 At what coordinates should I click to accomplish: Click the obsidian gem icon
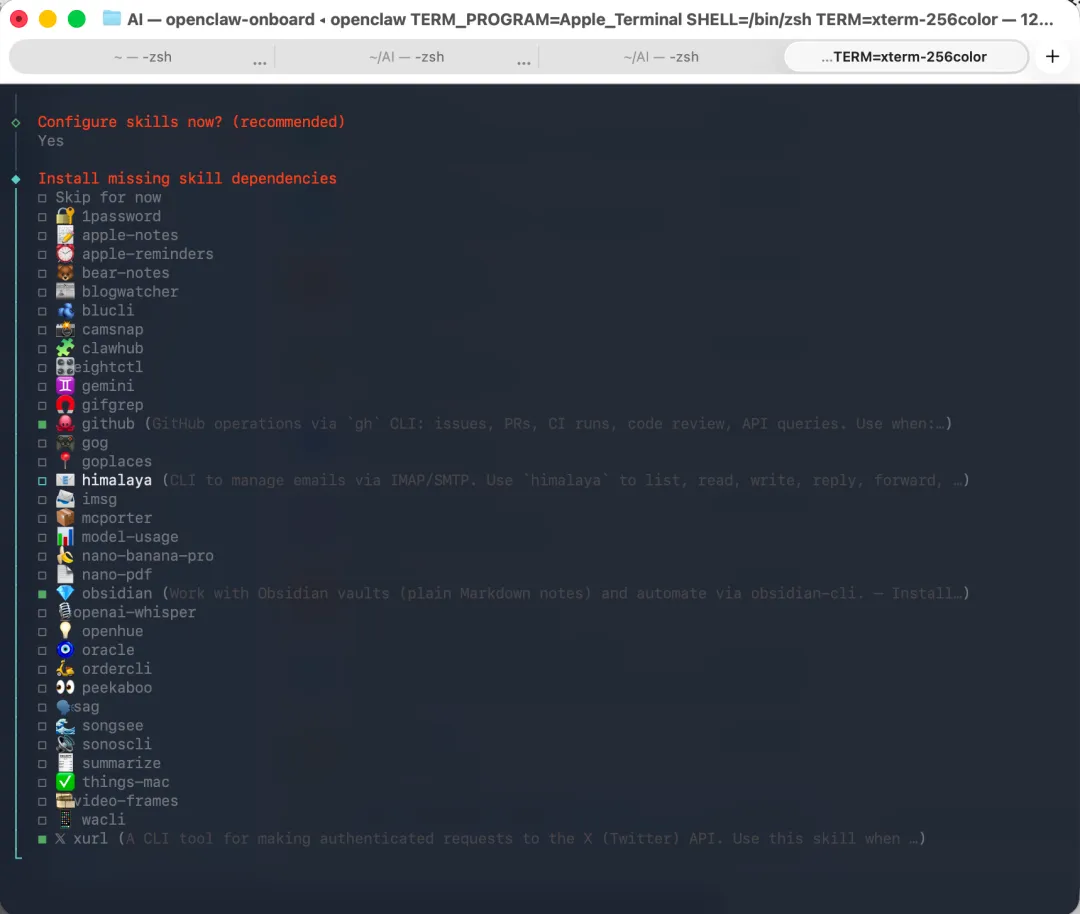pyautogui.click(x=65, y=593)
